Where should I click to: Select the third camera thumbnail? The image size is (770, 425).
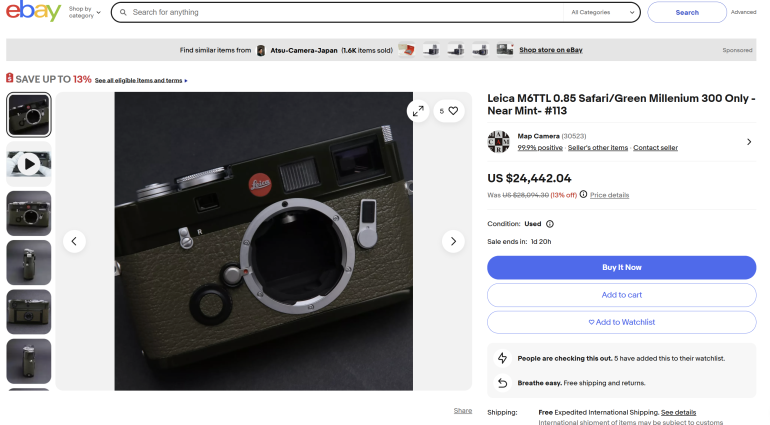click(x=28, y=213)
